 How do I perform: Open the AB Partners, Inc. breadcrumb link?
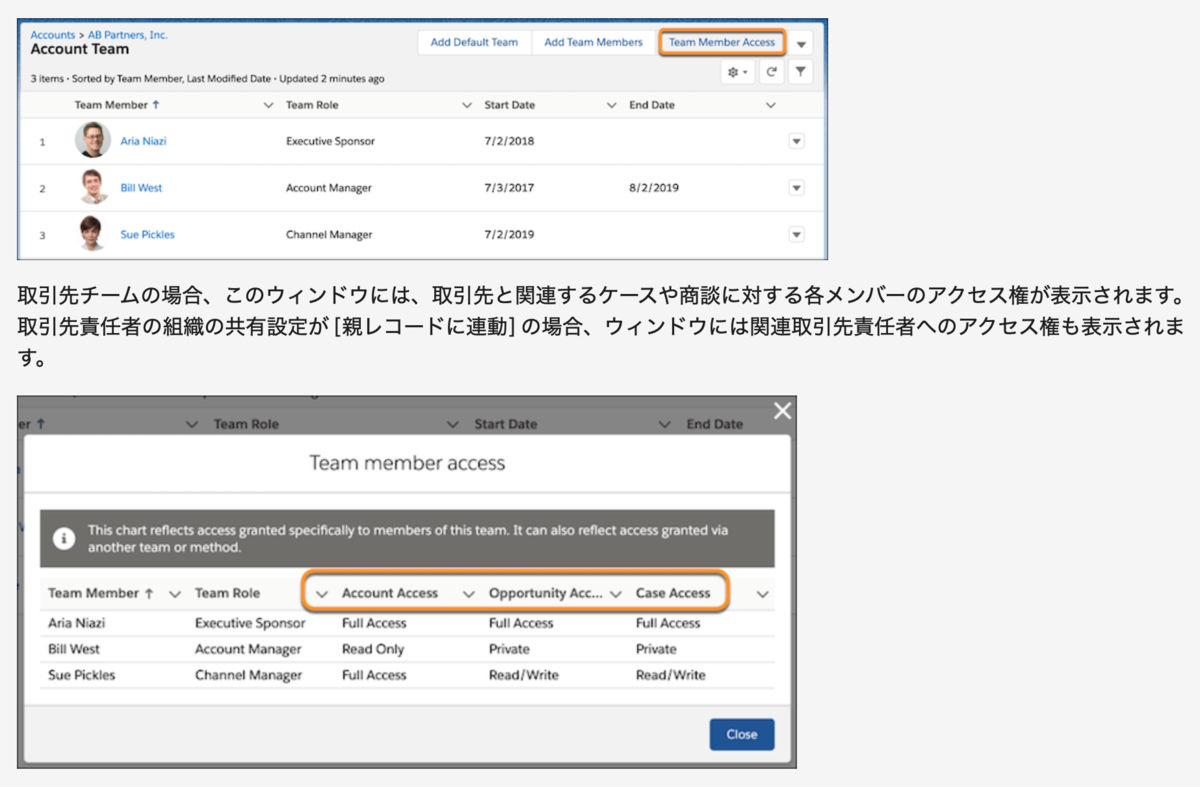tap(128, 35)
